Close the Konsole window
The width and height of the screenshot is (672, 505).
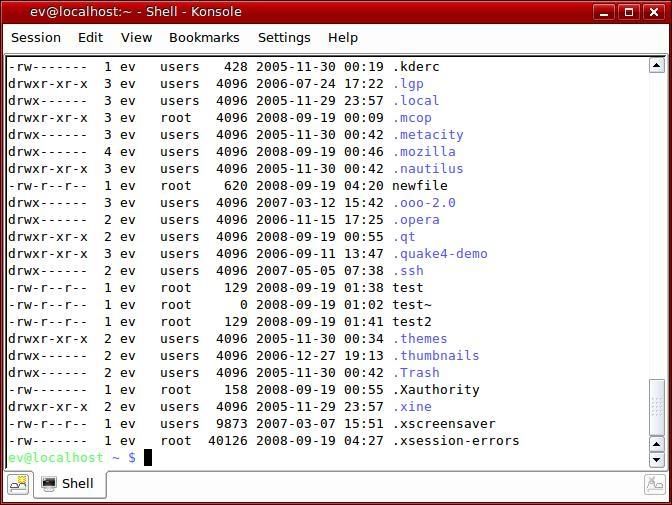pos(654,12)
